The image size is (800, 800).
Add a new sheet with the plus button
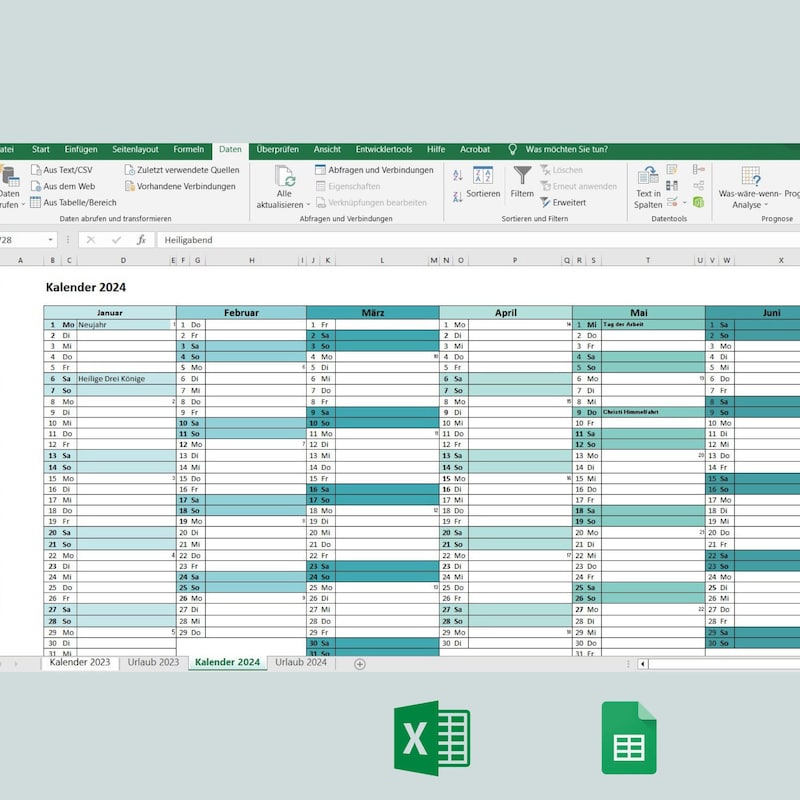(360, 664)
